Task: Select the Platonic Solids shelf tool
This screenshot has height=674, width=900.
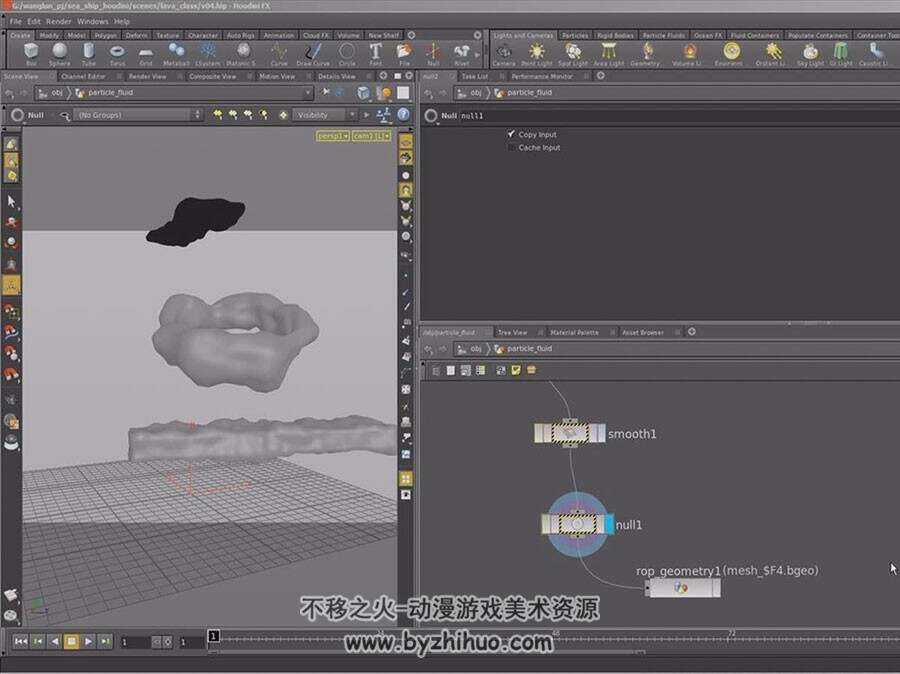Action: [x=242, y=55]
